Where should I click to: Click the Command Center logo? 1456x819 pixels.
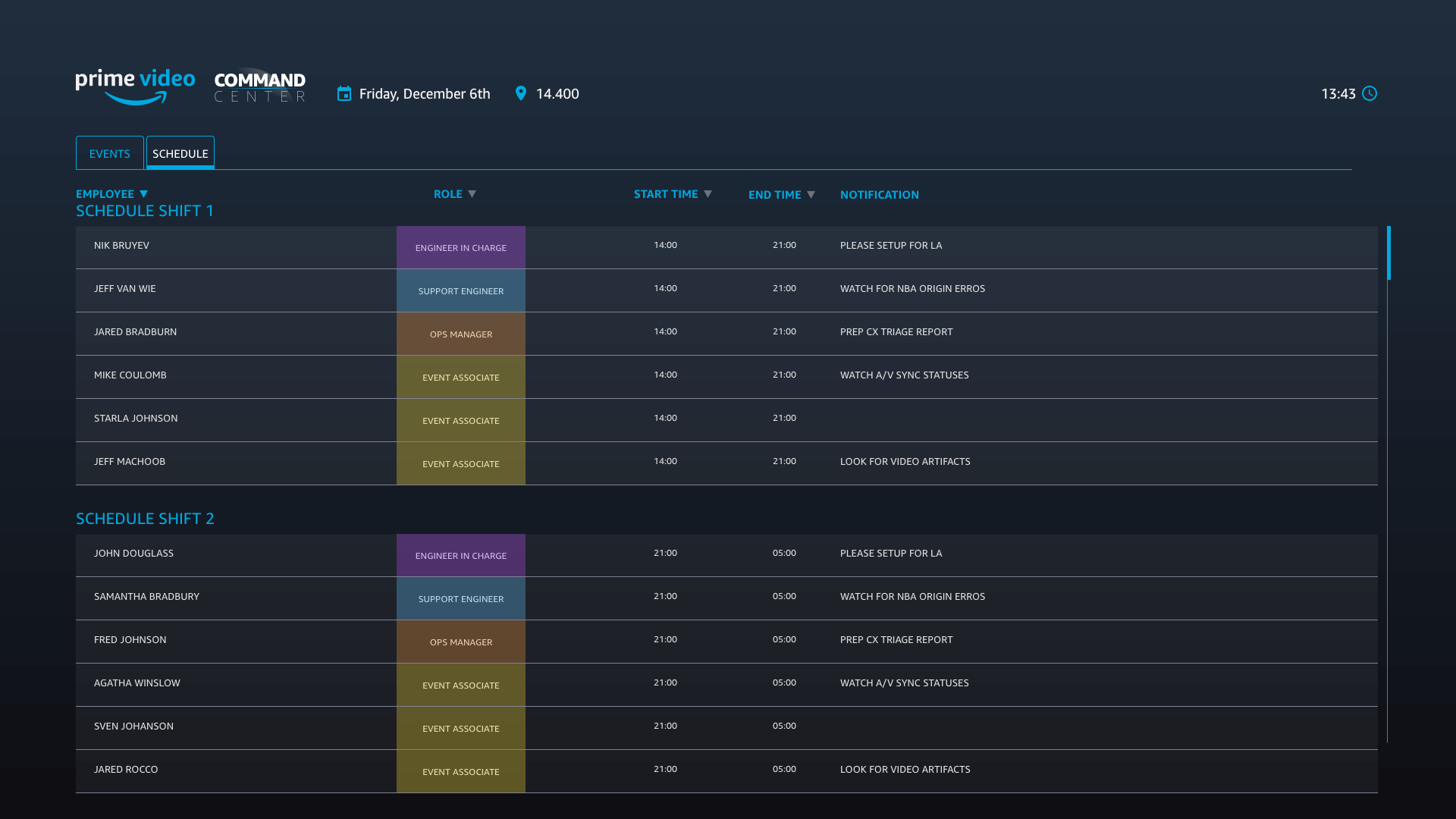pyautogui.click(x=259, y=86)
